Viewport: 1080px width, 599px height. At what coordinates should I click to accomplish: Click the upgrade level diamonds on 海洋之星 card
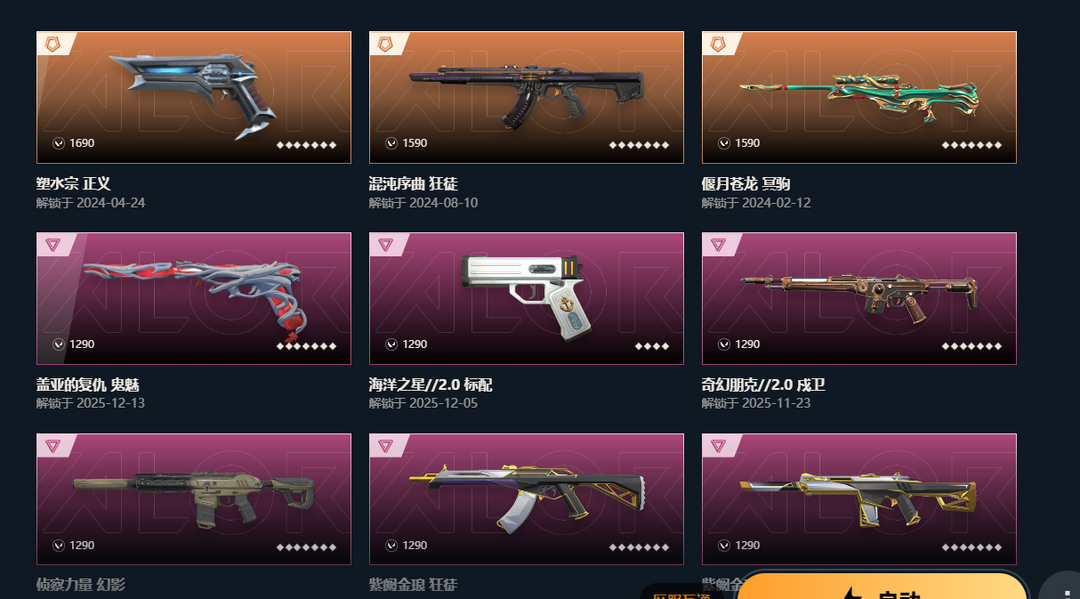point(652,346)
